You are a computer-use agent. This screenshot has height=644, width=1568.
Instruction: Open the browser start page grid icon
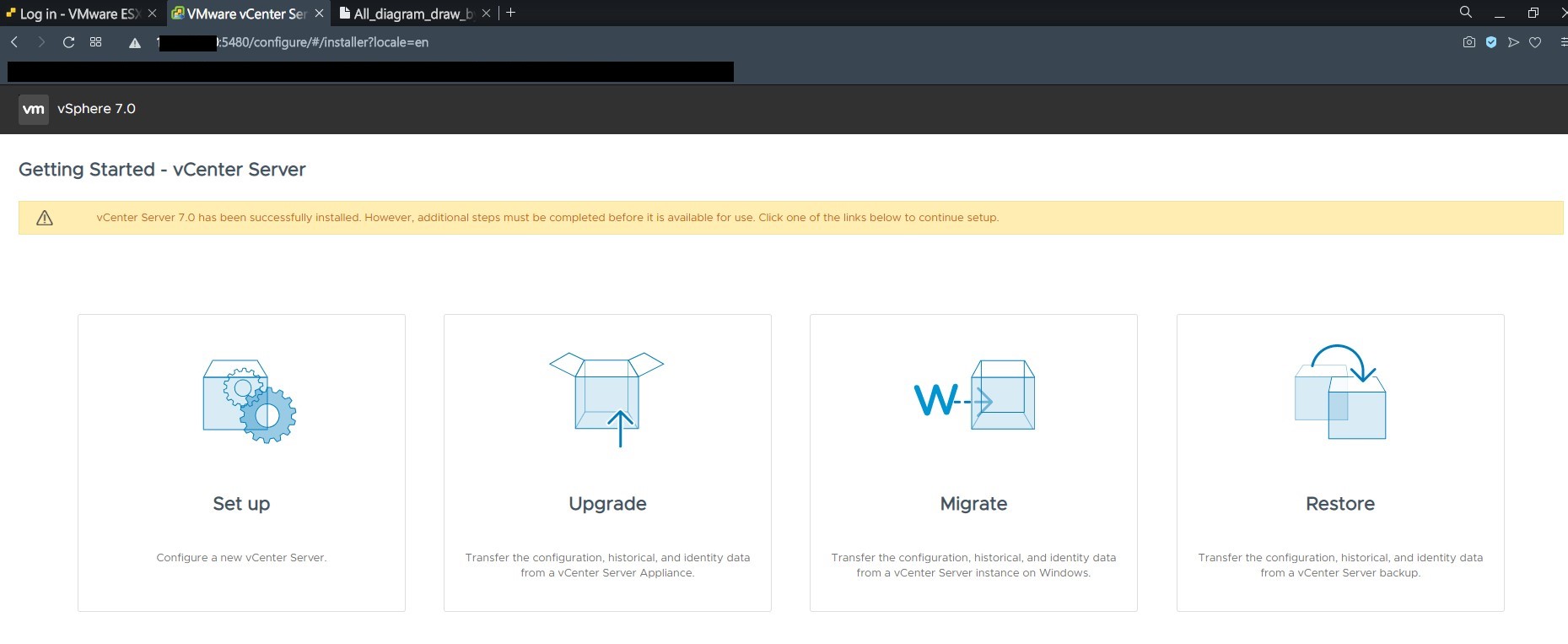pos(96,42)
